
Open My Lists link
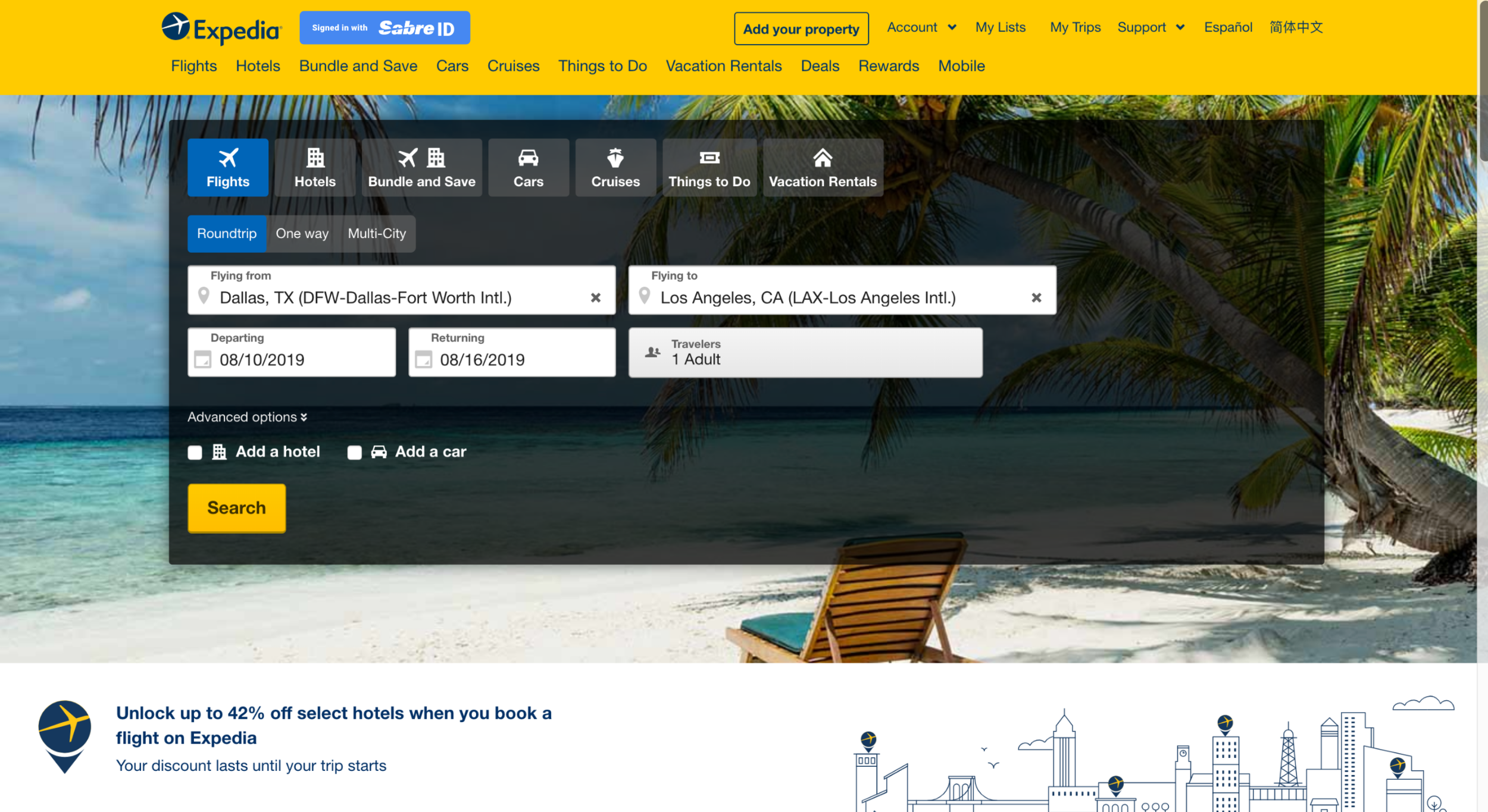coord(1001,27)
